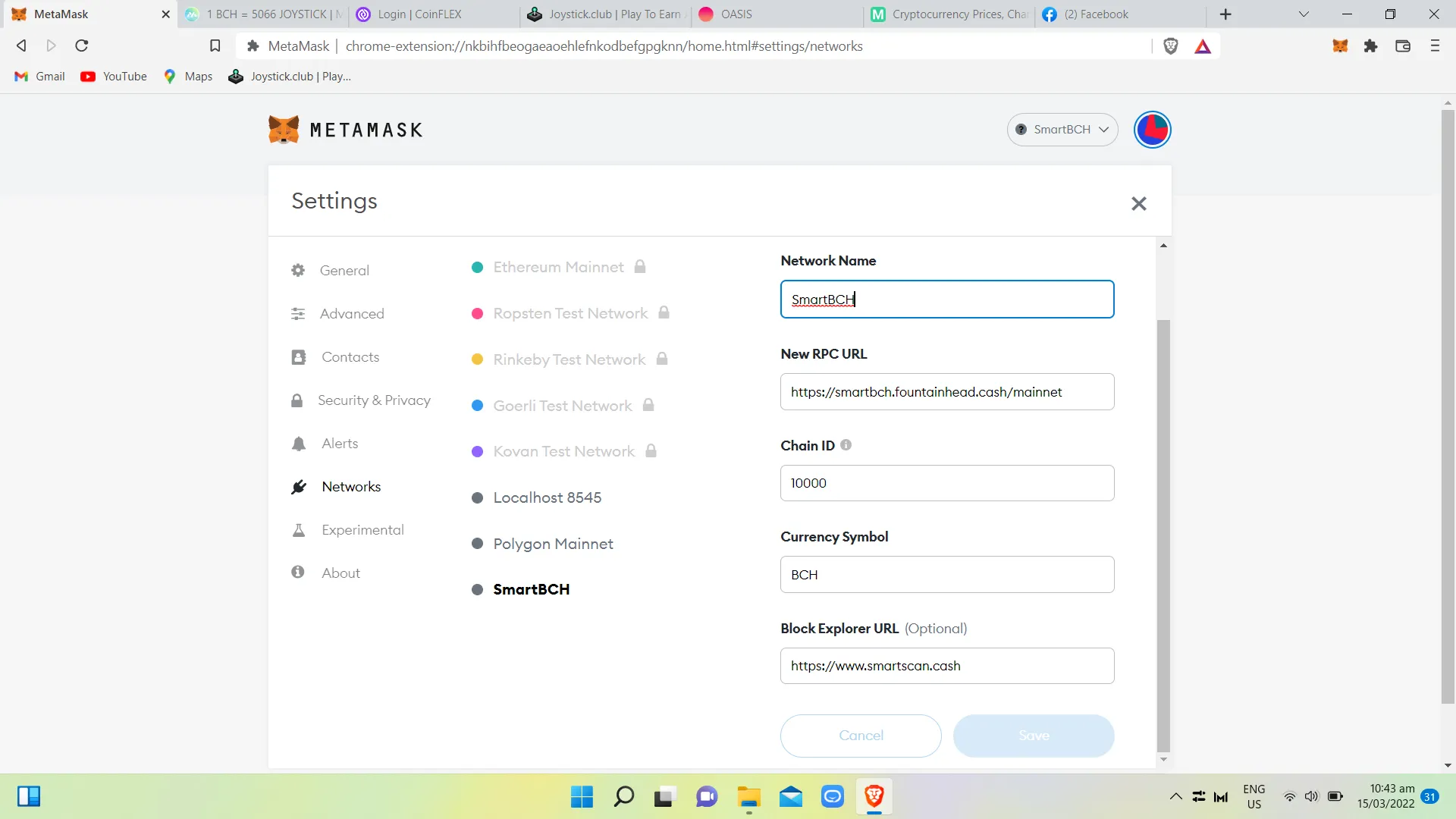Select Localhost 8545 network
This screenshot has height=819, width=1456.
click(536, 497)
